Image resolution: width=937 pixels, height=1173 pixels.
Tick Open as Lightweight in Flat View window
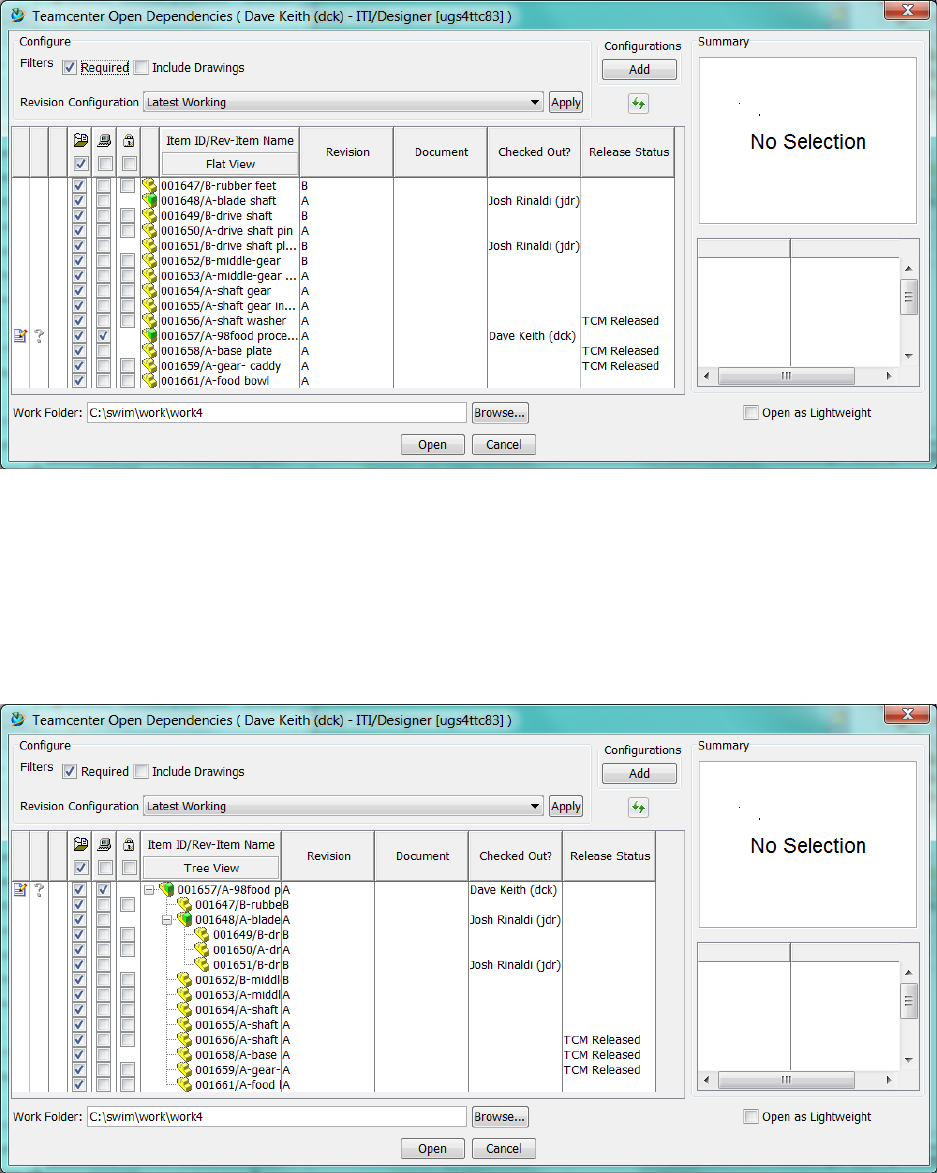(x=751, y=412)
